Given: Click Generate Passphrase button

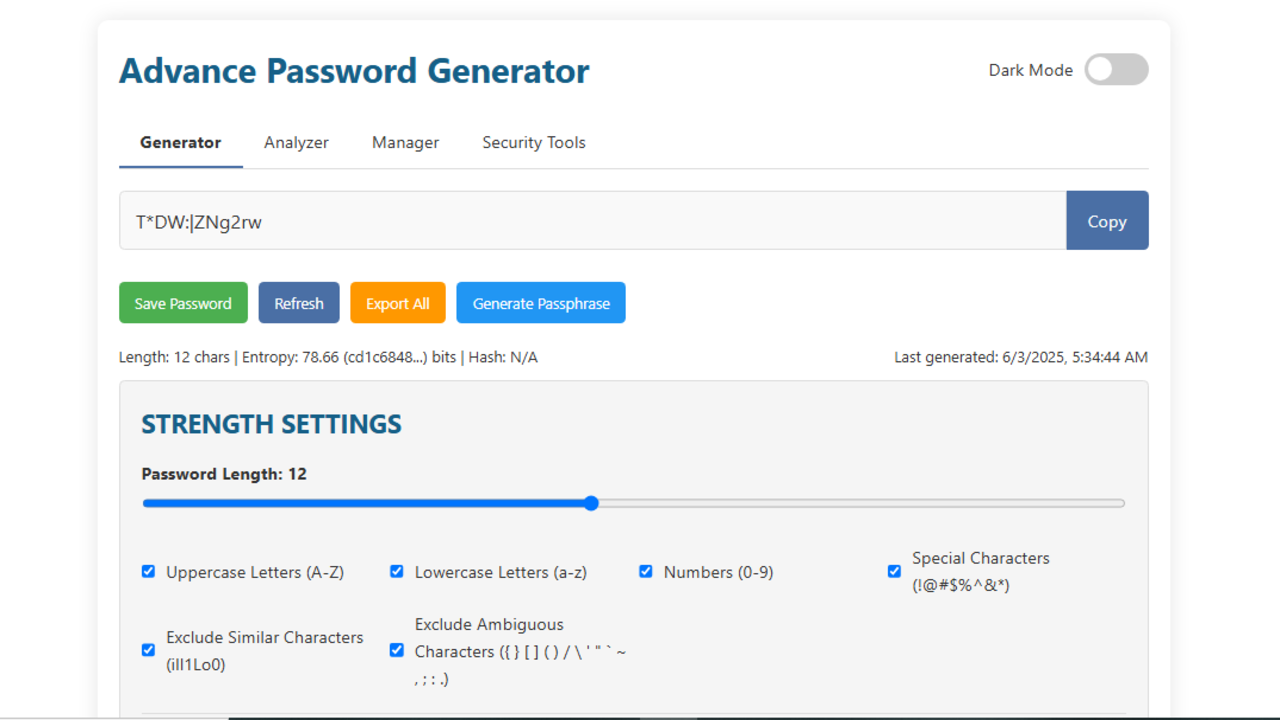Looking at the screenshot, I should pyautogui.click(x=541, y=303).
